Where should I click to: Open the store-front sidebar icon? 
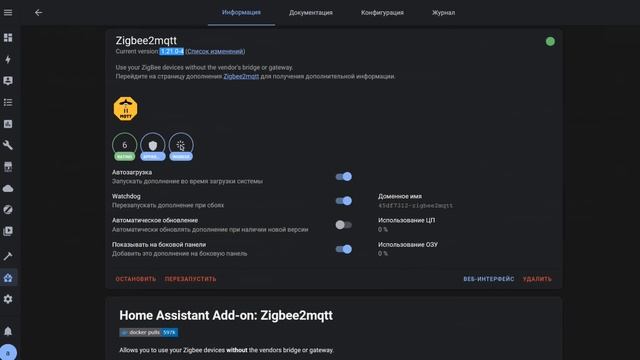[8, 167]
